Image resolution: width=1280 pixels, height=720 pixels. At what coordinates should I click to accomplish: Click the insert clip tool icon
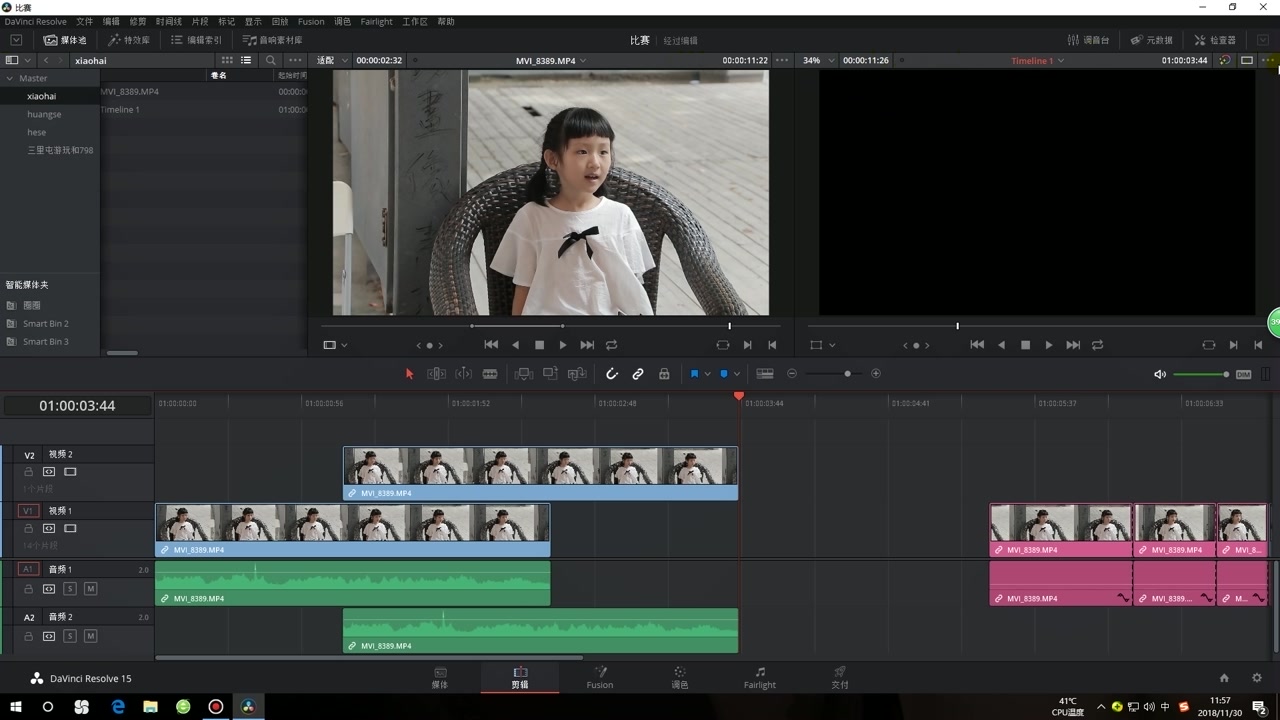(x=523, y=374)
